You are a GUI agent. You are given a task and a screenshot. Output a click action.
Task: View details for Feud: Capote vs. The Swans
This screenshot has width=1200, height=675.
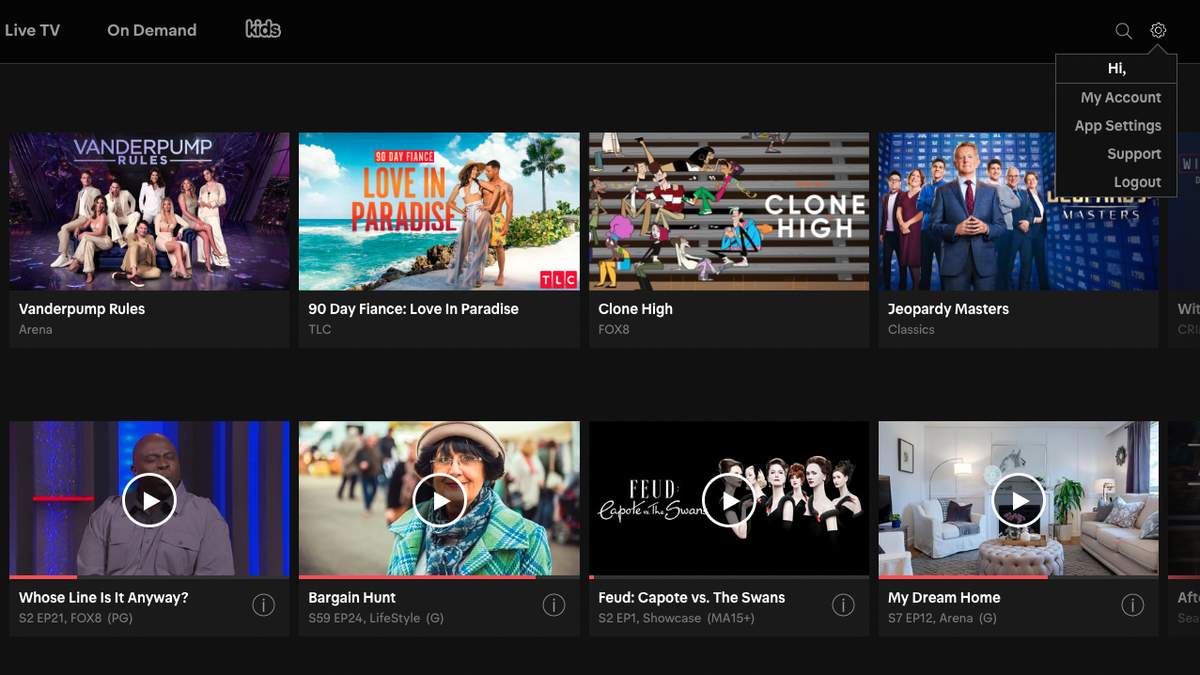click(x=843, y=605)
